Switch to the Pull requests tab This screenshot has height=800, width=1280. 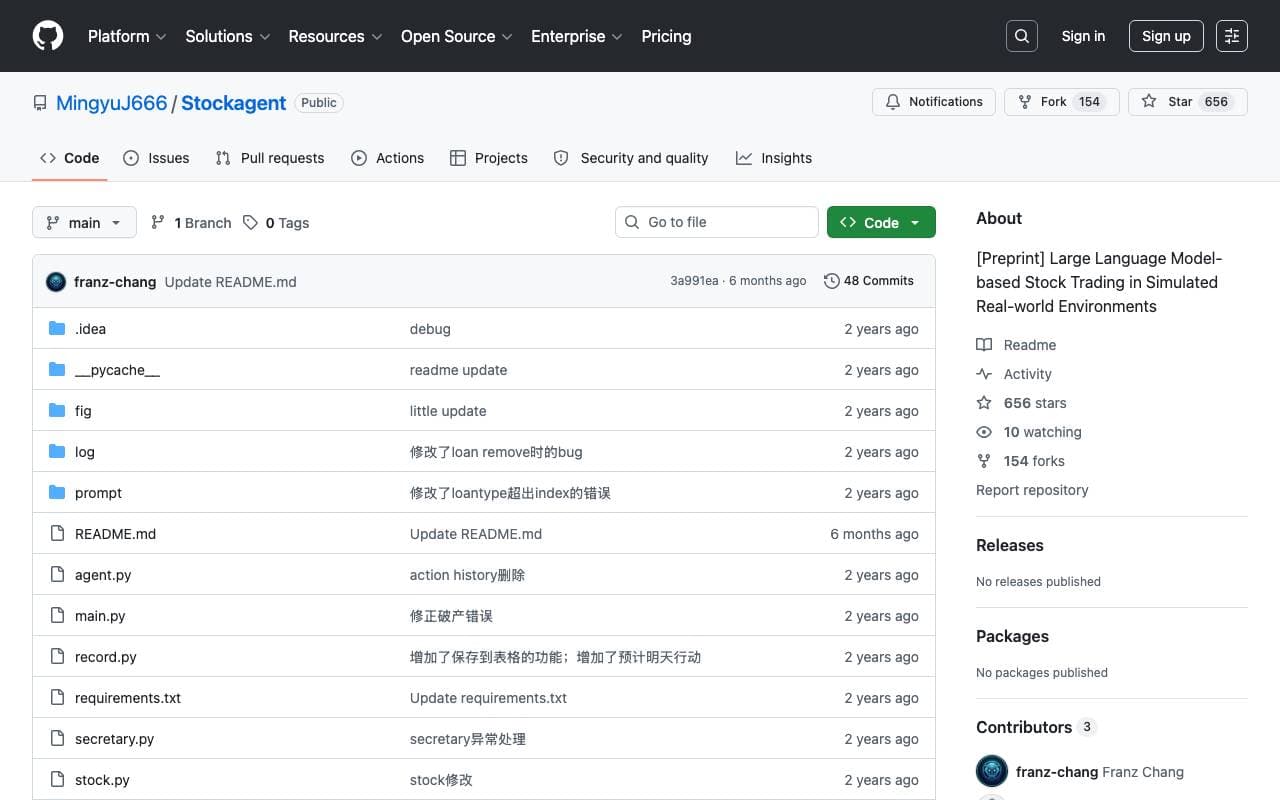click(x=270, y=158)
